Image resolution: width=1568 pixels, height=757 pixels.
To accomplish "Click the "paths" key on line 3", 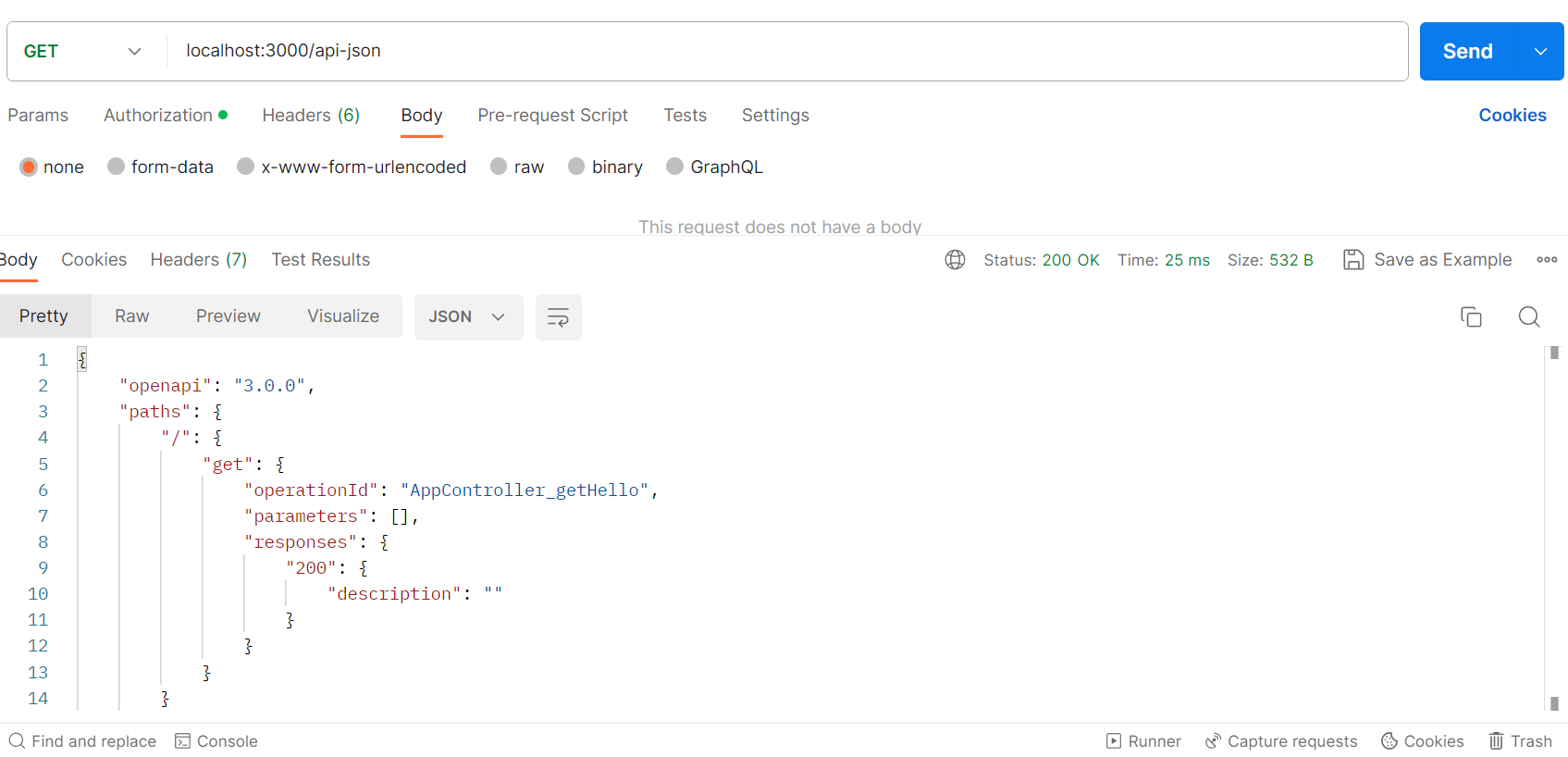I will pos(155,412).
